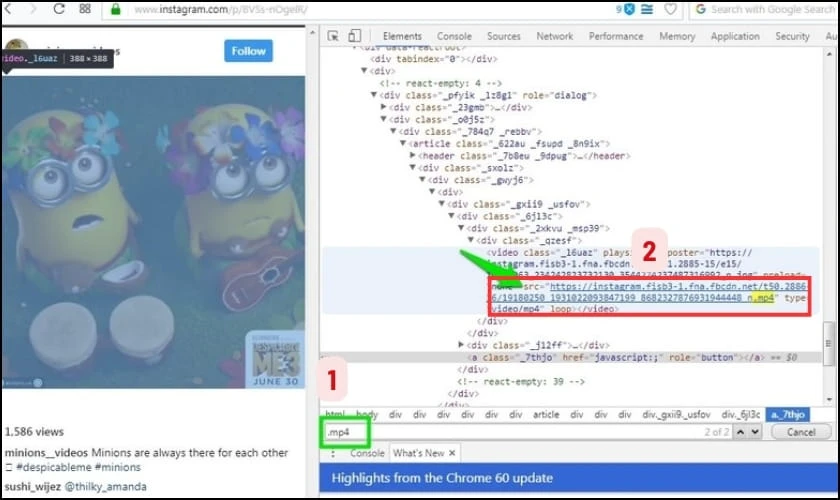
Task: Open the speed dial grid icon
Action: point(85,9)
